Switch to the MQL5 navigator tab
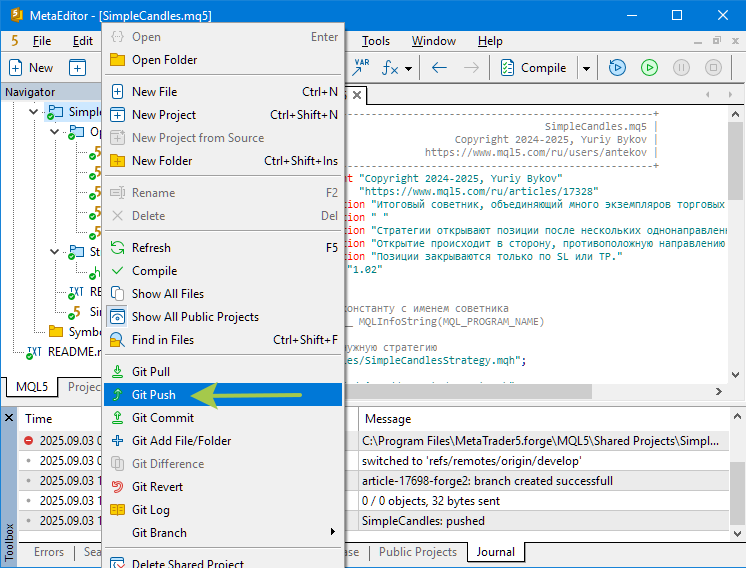Image resolution: width=746 pixels, height=568 pixels. [32, 386]
